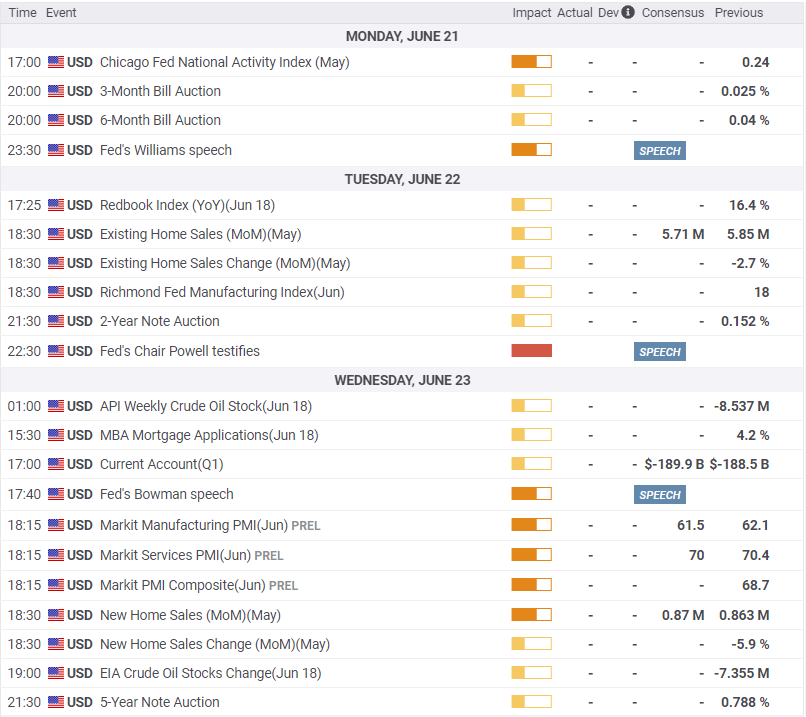Image resolution: width=806 pixels, height=717 pixels.
Task: Click the Previous column header
Action: pos(738,13)
